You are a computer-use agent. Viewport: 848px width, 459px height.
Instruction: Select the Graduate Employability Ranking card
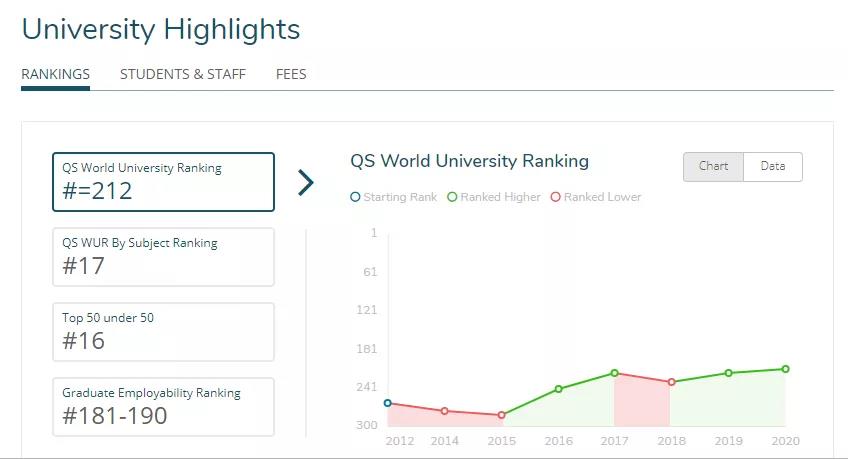click(x=163, y=407)
